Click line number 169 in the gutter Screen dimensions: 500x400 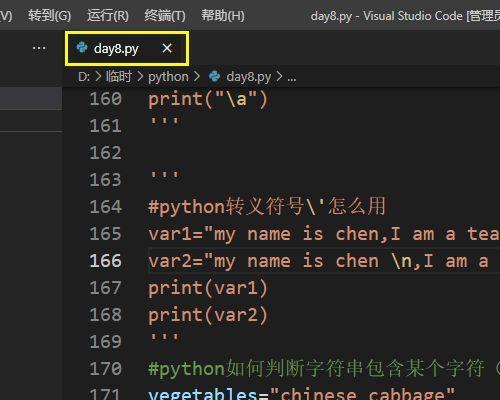click(105, 342)
